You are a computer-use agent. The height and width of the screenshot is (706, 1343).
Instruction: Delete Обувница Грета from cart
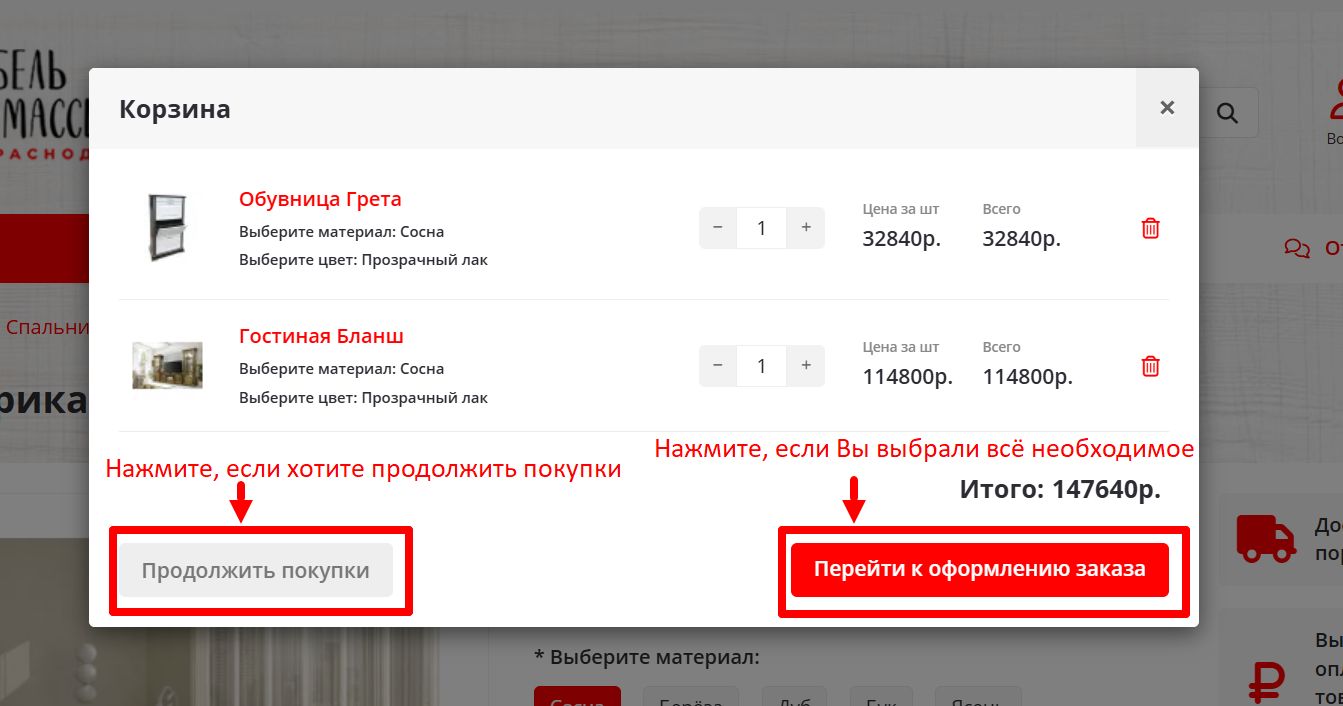click(1151, 228)
